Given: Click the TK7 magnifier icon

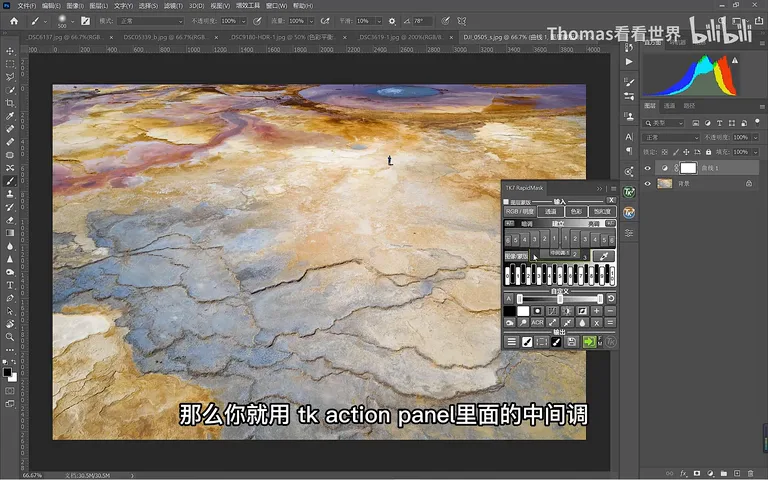Looking at the screenshot, I should tap(523, 323).
